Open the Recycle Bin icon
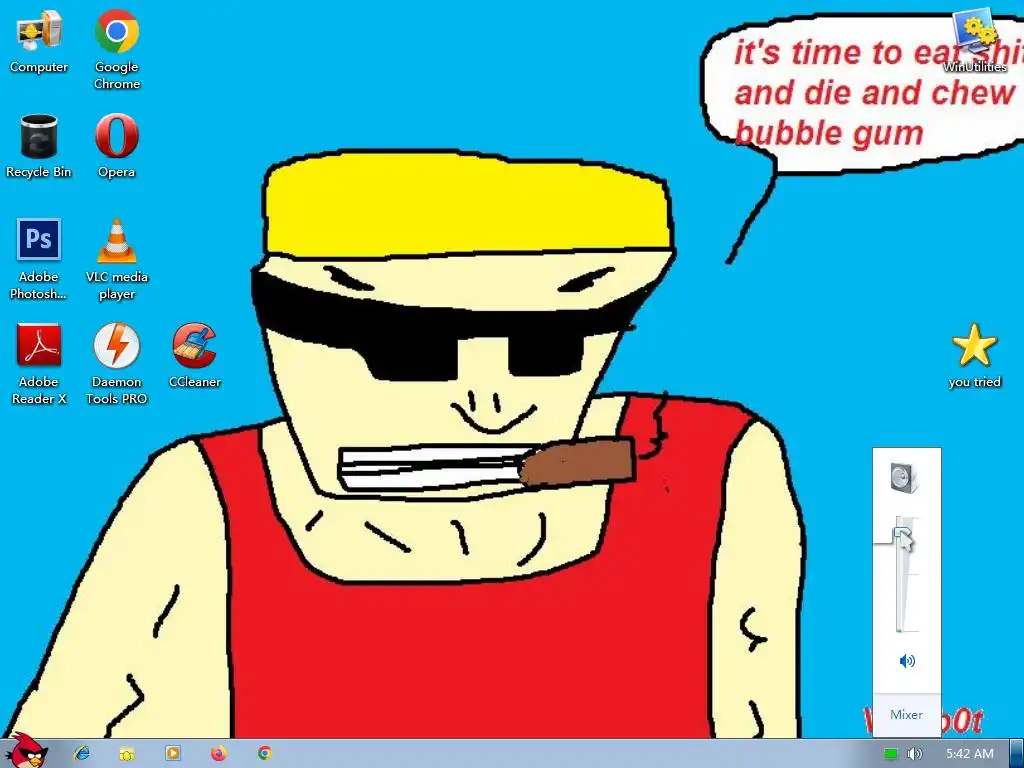 click(39, 146)
